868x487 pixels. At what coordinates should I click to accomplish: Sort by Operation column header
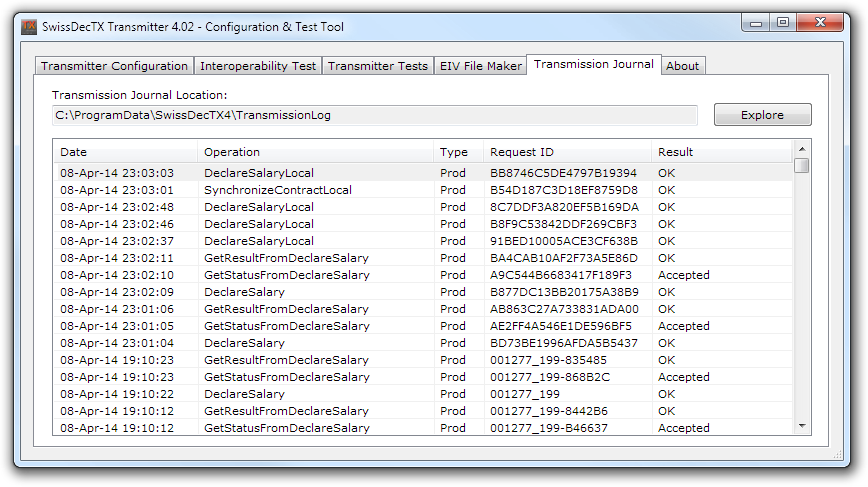[315, 152]
